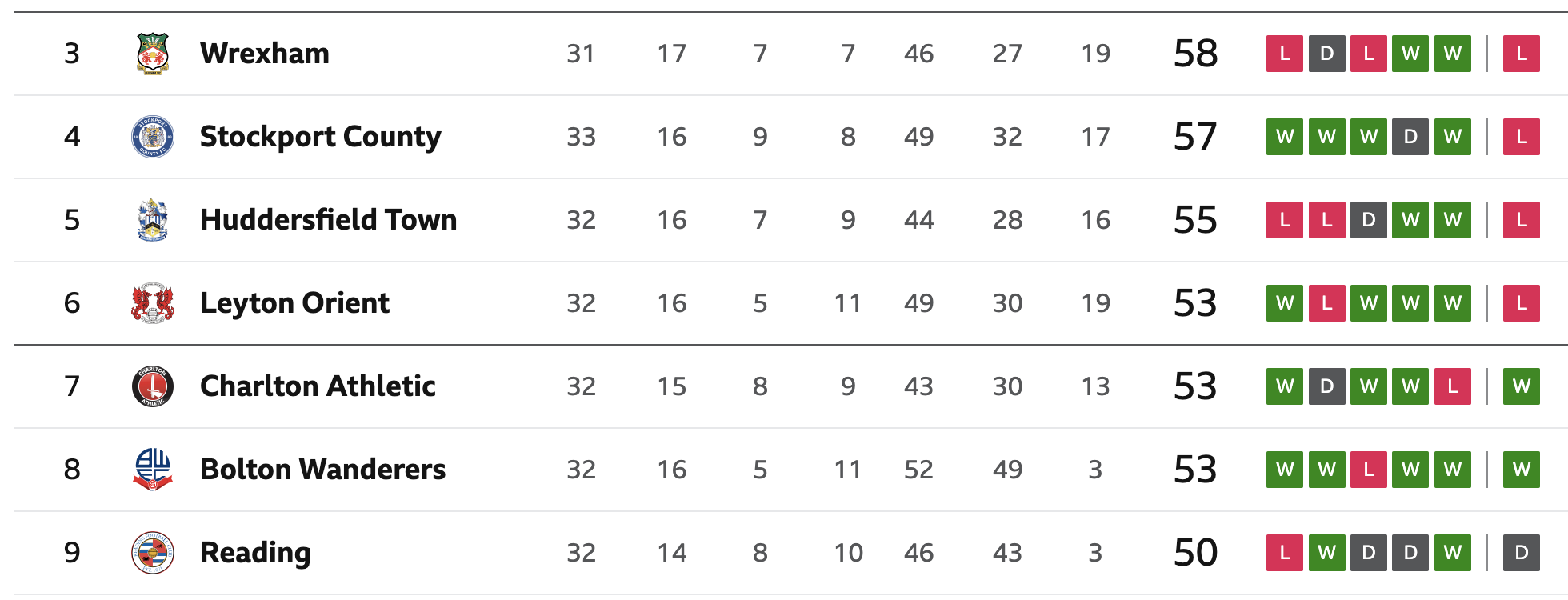The image size is (1568, 600).
Task: Open the Wrexham team link
Action: [x=265, y=54]
